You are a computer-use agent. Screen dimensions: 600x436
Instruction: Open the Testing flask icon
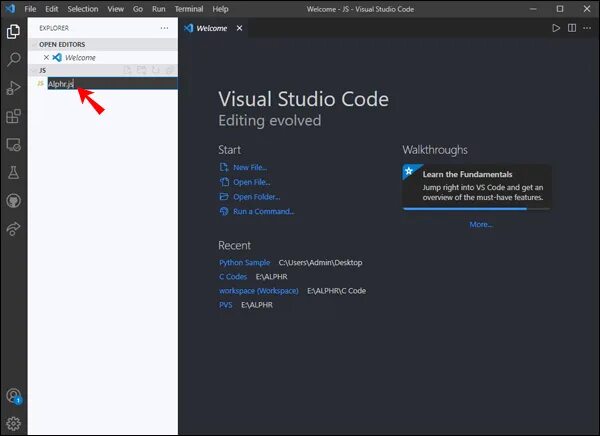click(x=14, y=173)
